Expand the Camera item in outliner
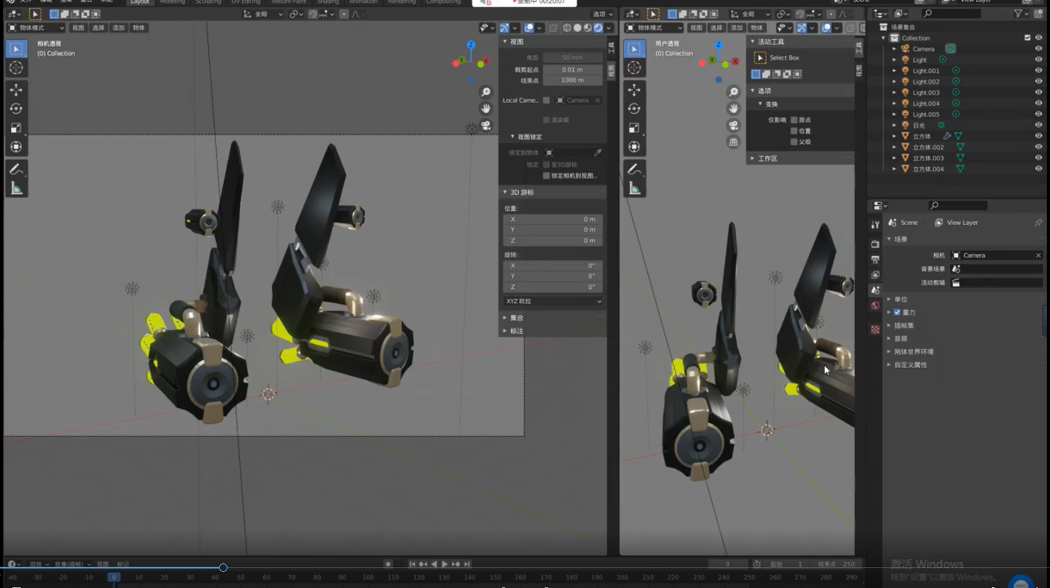1050x588 pixels. 894,49
